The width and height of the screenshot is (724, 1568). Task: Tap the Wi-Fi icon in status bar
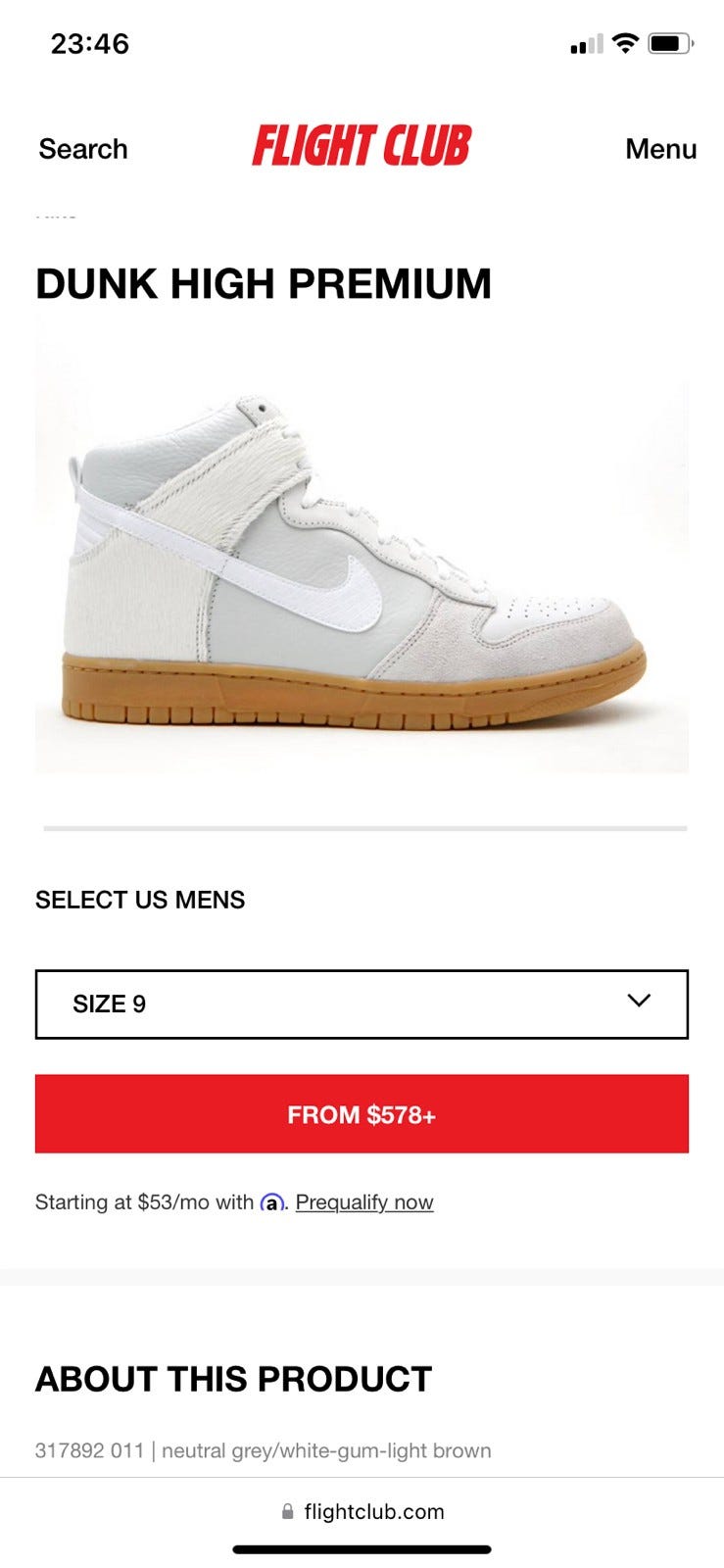624,43
